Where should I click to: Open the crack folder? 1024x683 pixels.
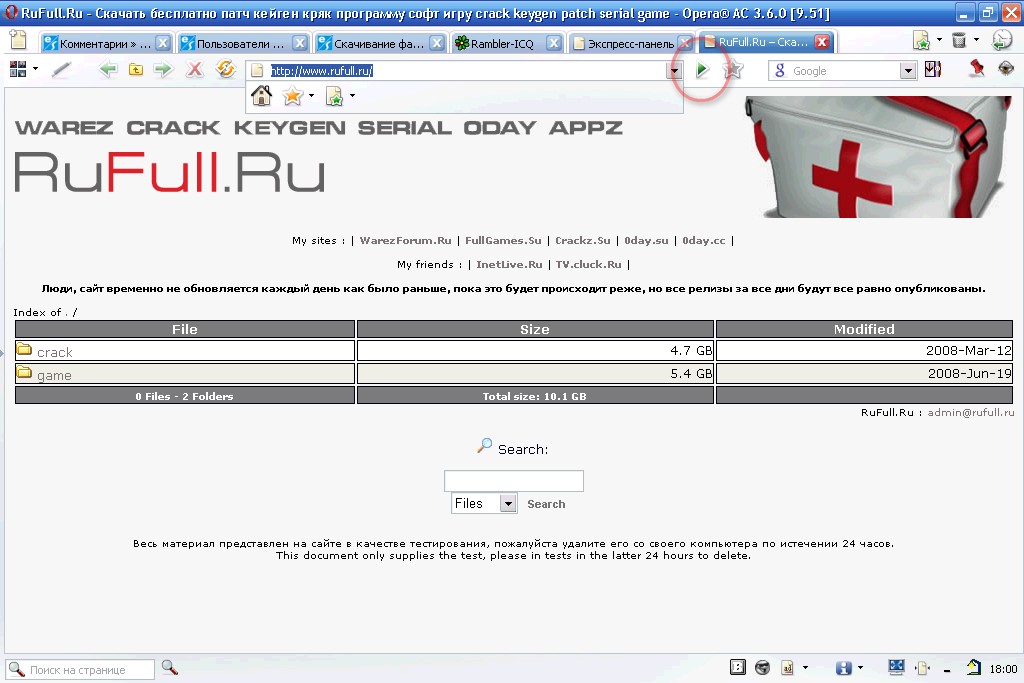click(54, 352)
